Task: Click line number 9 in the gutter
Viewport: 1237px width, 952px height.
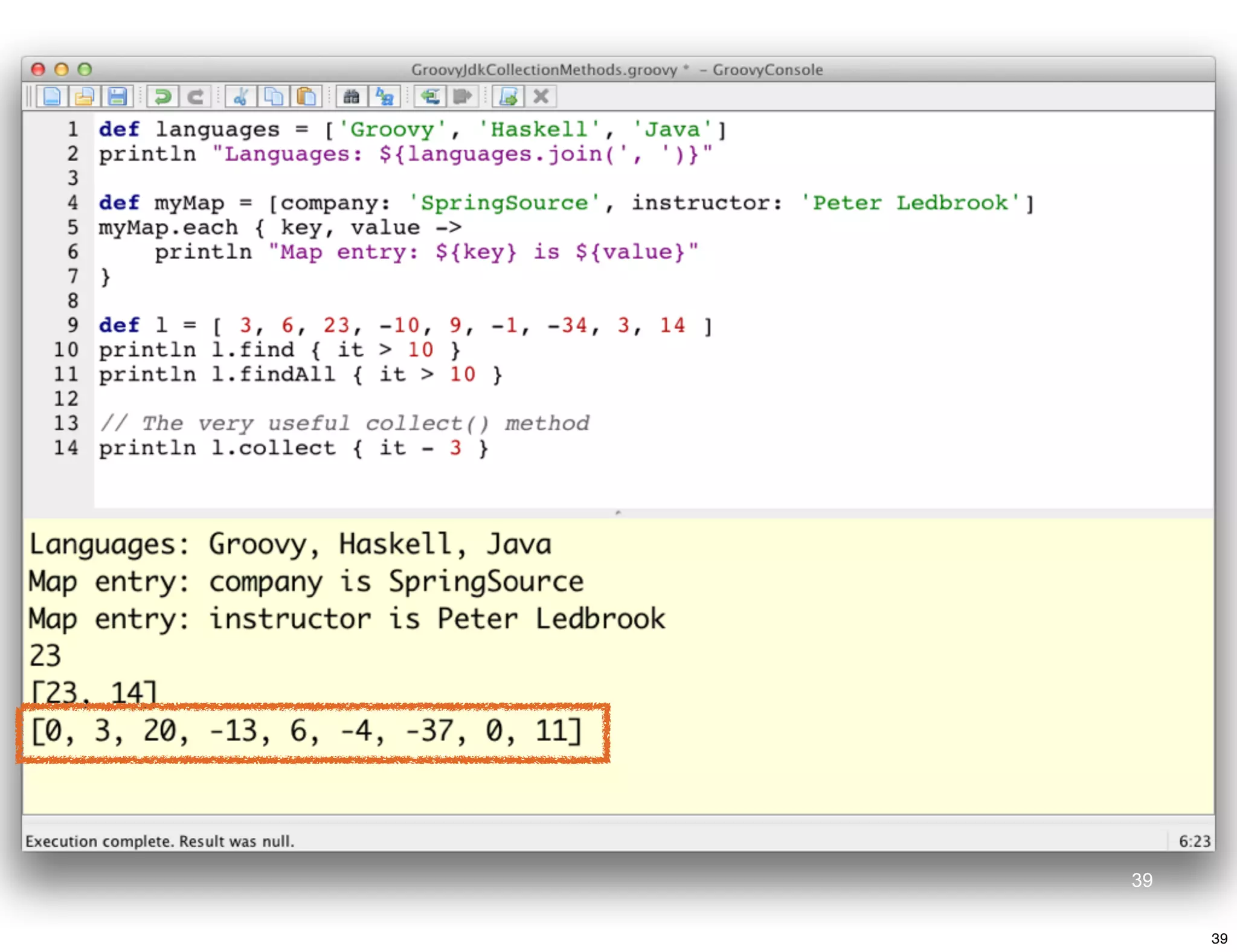Action: (72, 325)
